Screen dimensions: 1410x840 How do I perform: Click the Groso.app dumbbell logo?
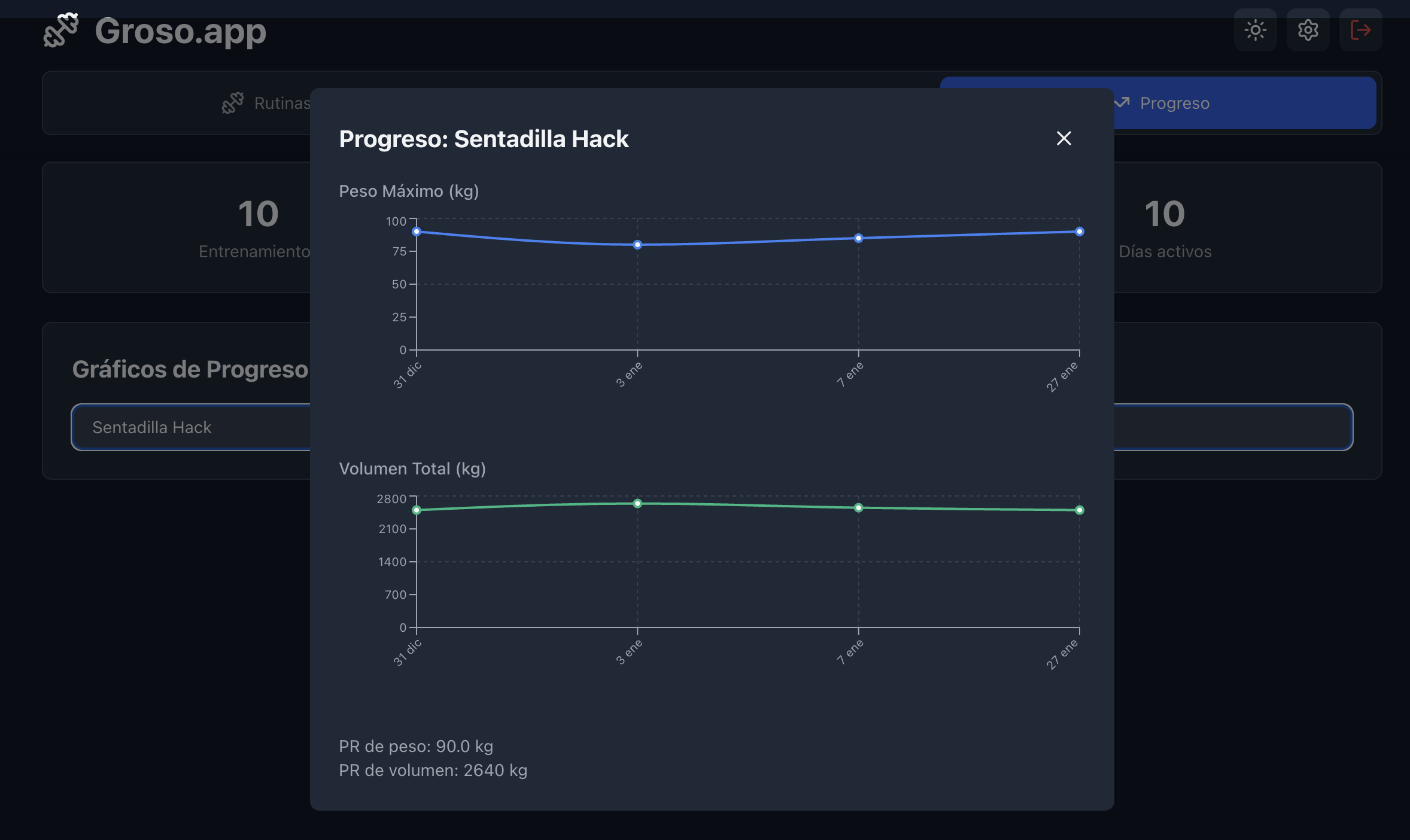pos(61,30)
